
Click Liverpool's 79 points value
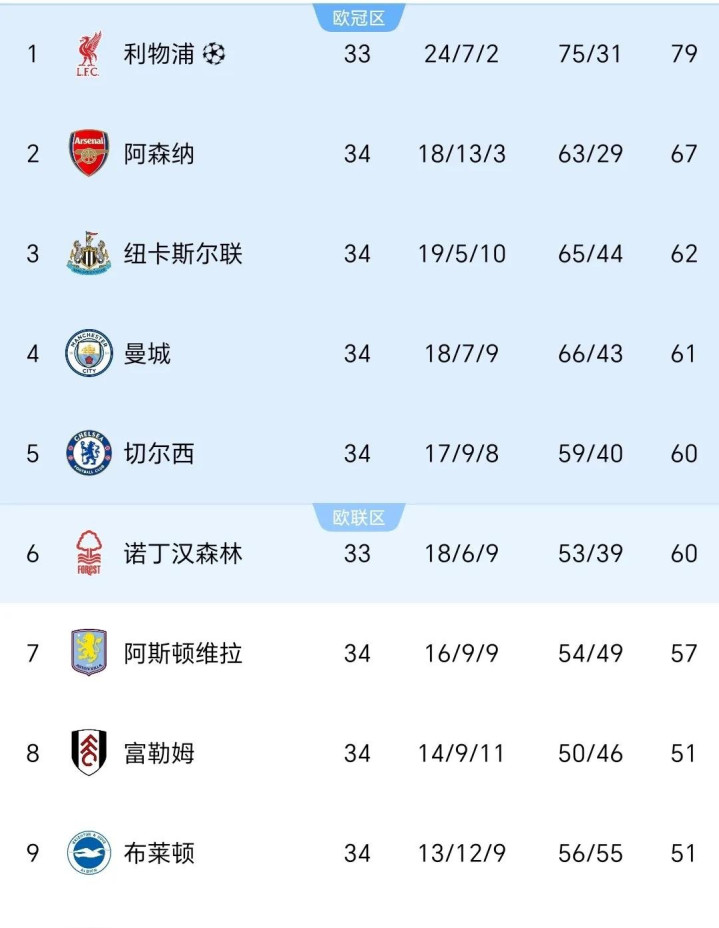[x=684, y=54]
